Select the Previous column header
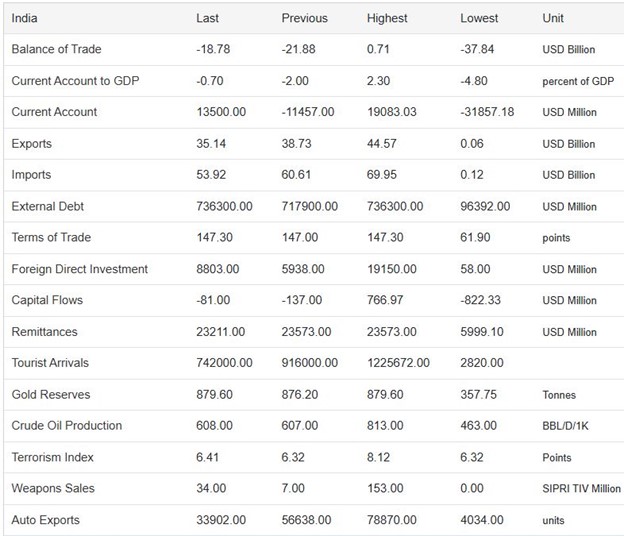 tap(304, 18)
